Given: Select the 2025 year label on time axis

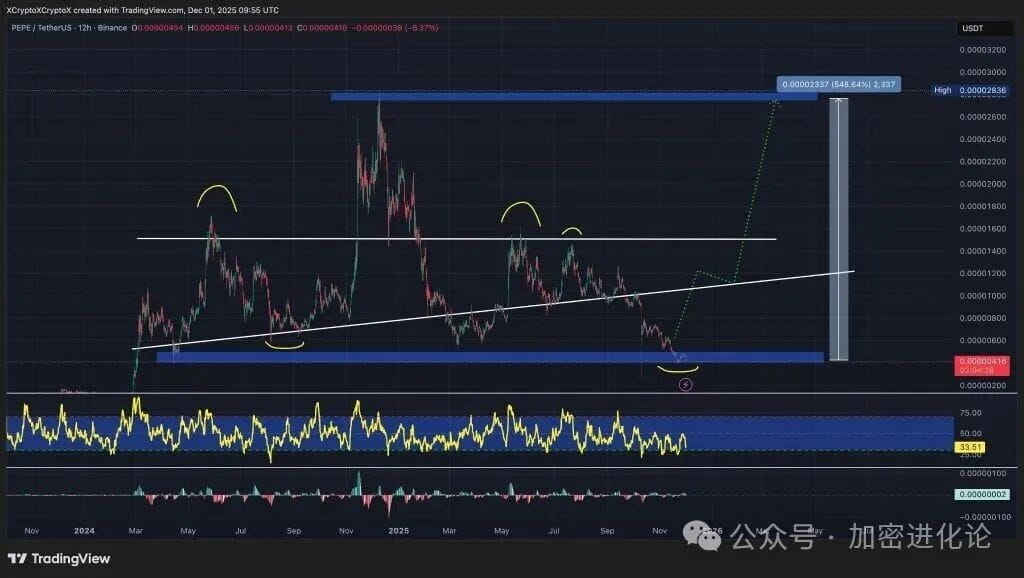Looking at the screenshot, I should (399, 532).
